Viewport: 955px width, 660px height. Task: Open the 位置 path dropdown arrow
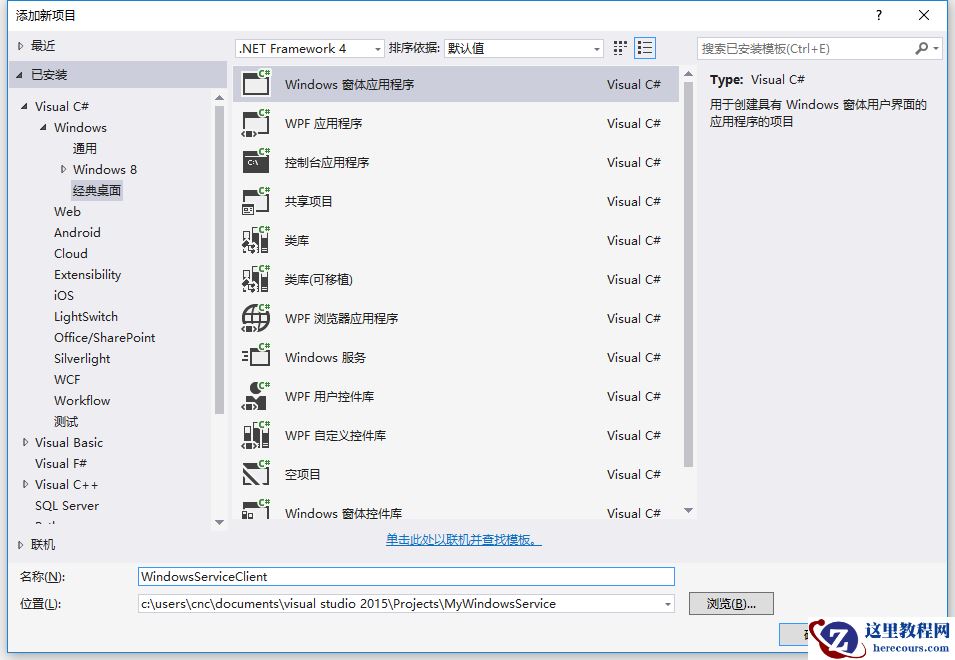668,604
